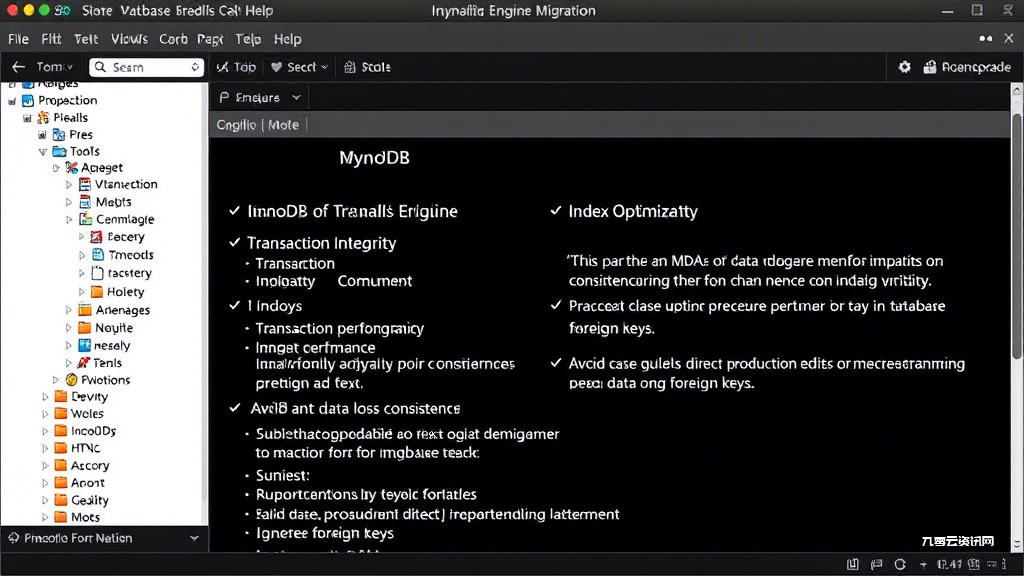Click the blue Tmeotls icon
Image resolution: width=1024 pixels, height=576 pixels.
pyautogui.click(x=97, y=255)
